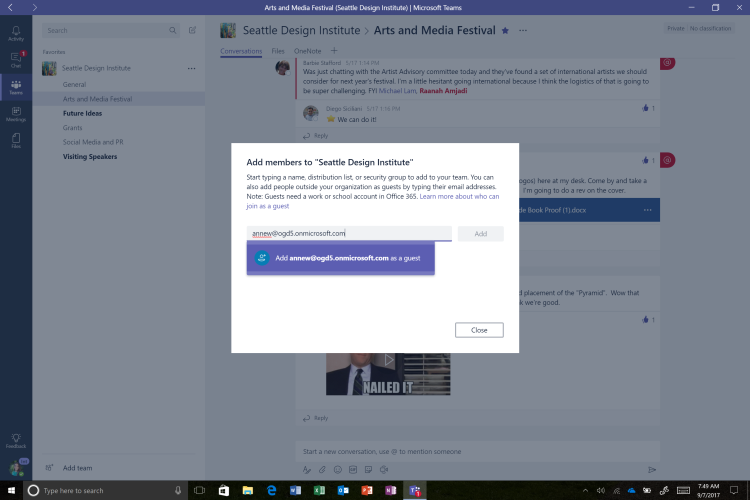Insert a sticker in compose bar
The height and width of the screenshot is (500, 750).
pyautogui.click(x=368, y=470)
